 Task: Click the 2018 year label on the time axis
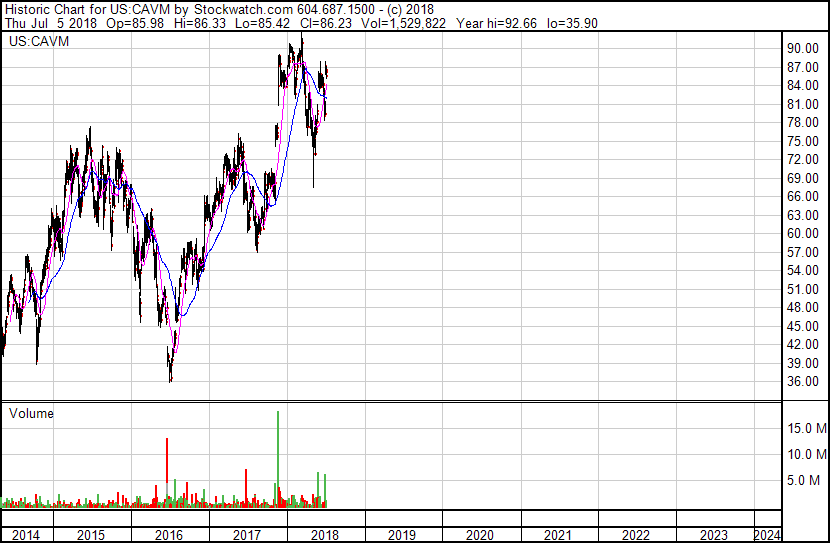coord(324,535)
